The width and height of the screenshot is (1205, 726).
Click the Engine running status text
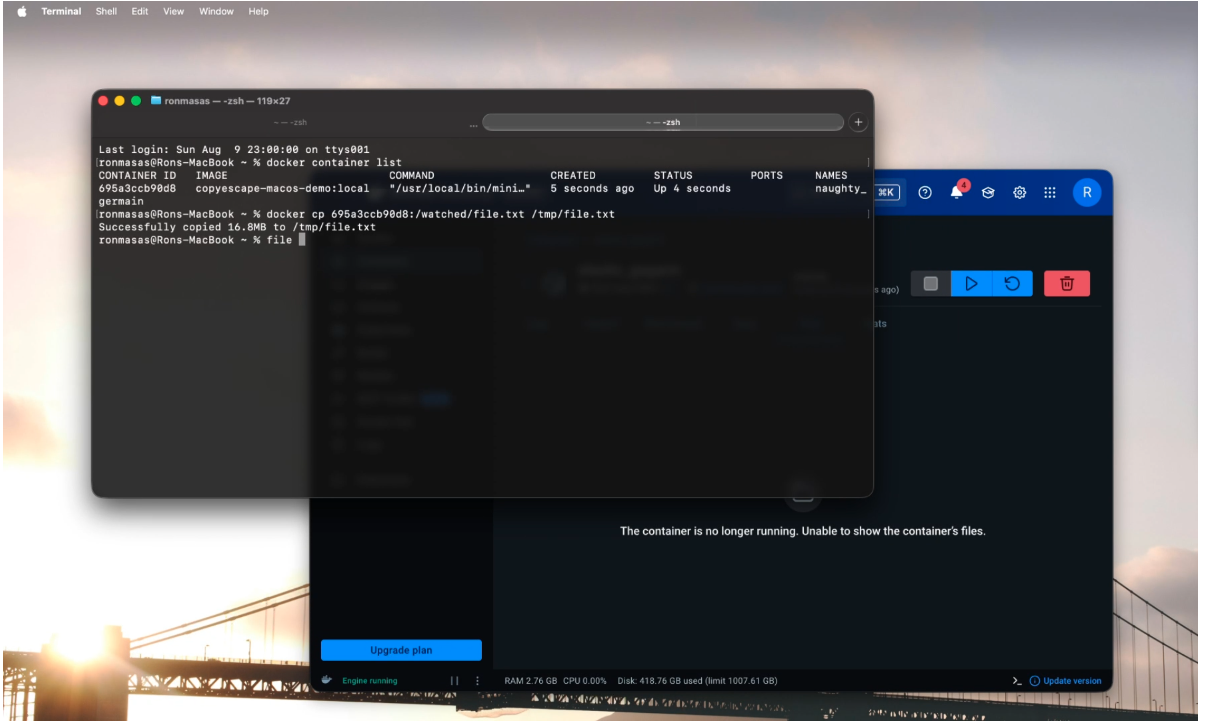pyautogui.click(x=370, y=681)
